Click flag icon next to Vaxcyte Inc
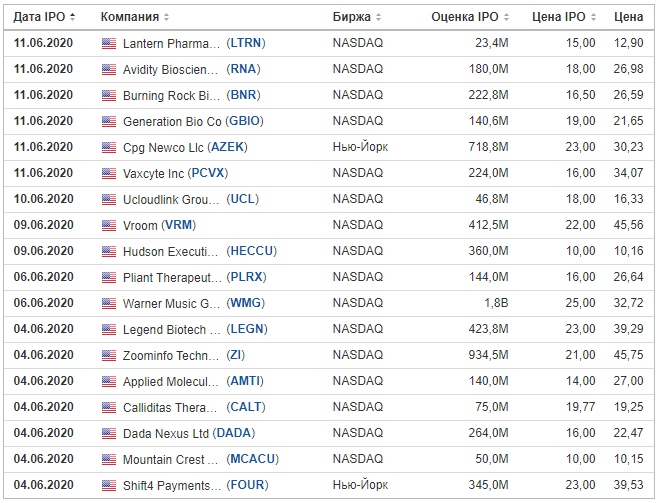Screen dimensions: 660x503 (x=109, y=174)
